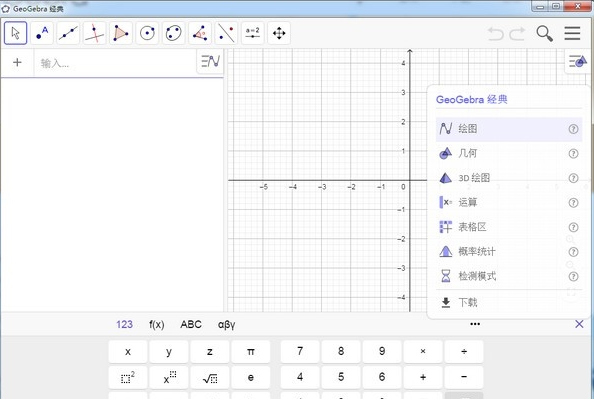This screenshot has width=594, height=399.
Task: Select the Circle with center tool
Action: (x=147, y=33)
